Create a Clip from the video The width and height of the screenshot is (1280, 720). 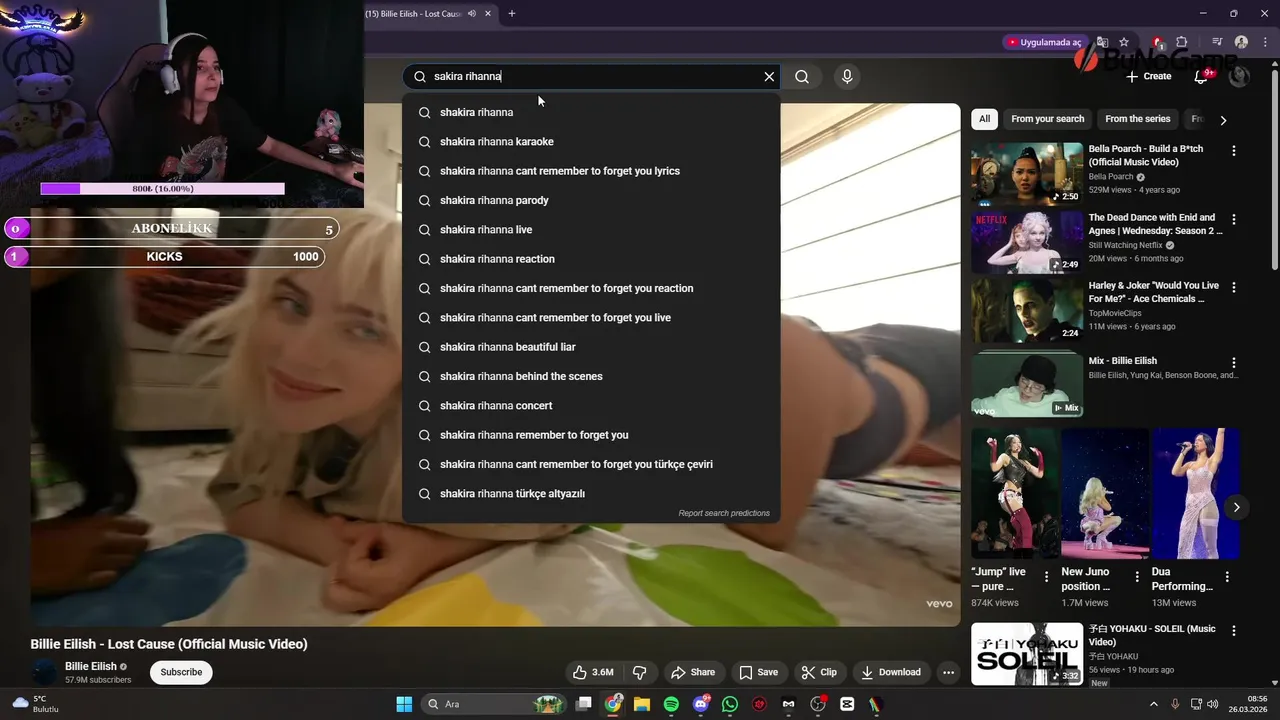pos(819,672)
